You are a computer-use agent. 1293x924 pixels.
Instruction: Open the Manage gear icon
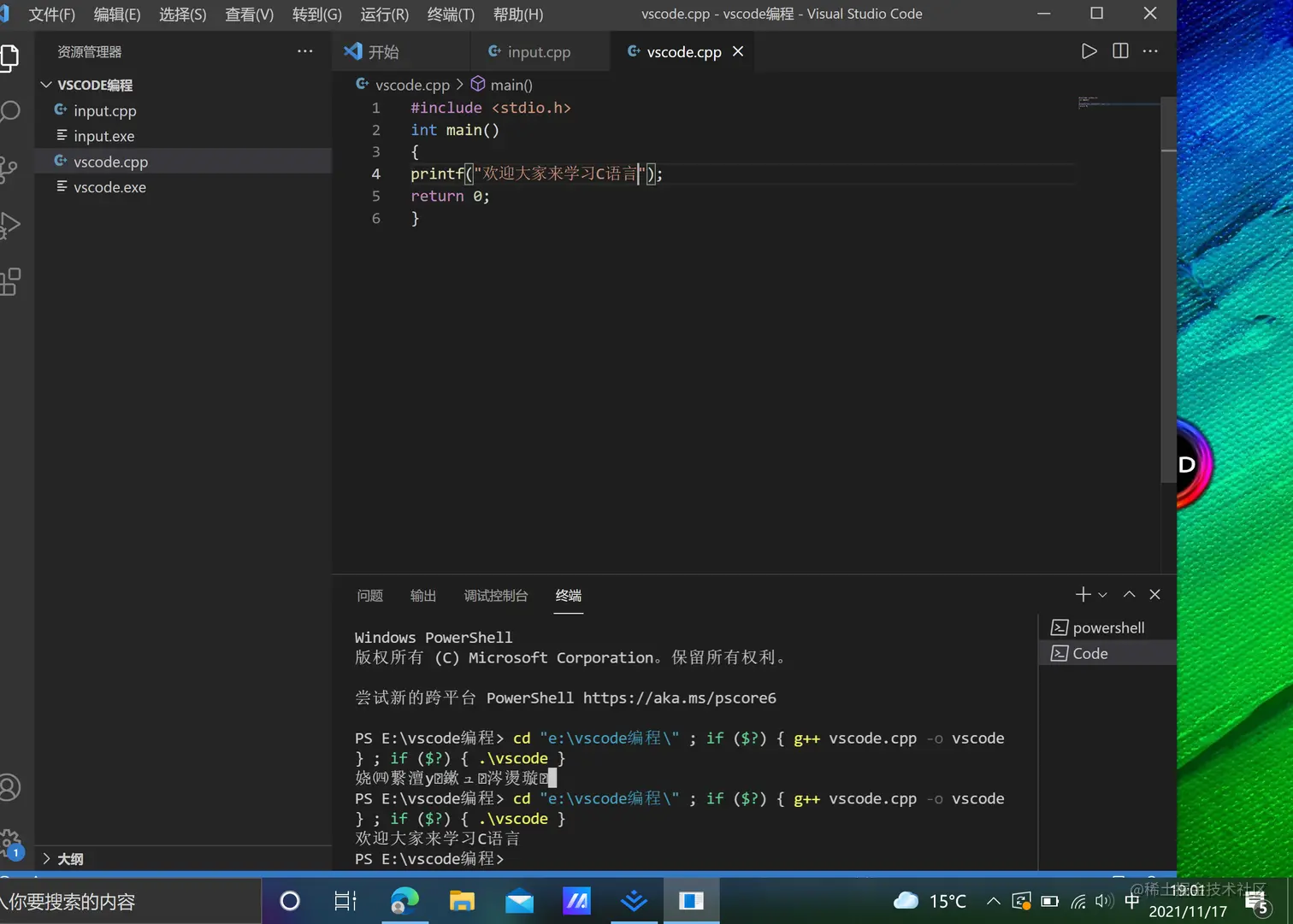click(10, 843)
